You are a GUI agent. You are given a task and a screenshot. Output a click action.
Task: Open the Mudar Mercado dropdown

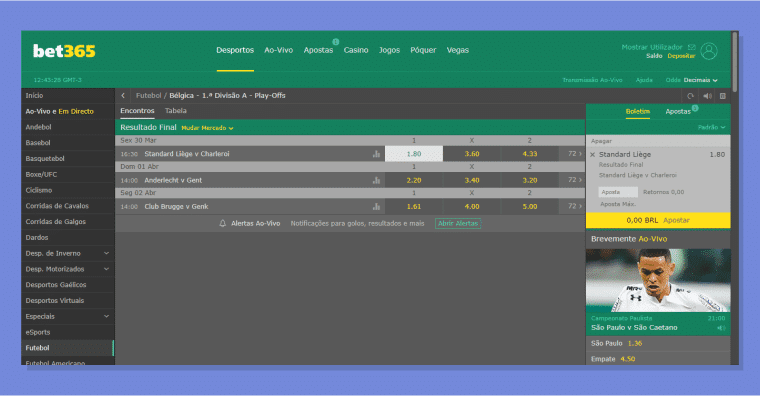pyautogui.click(x=207, y=128)
